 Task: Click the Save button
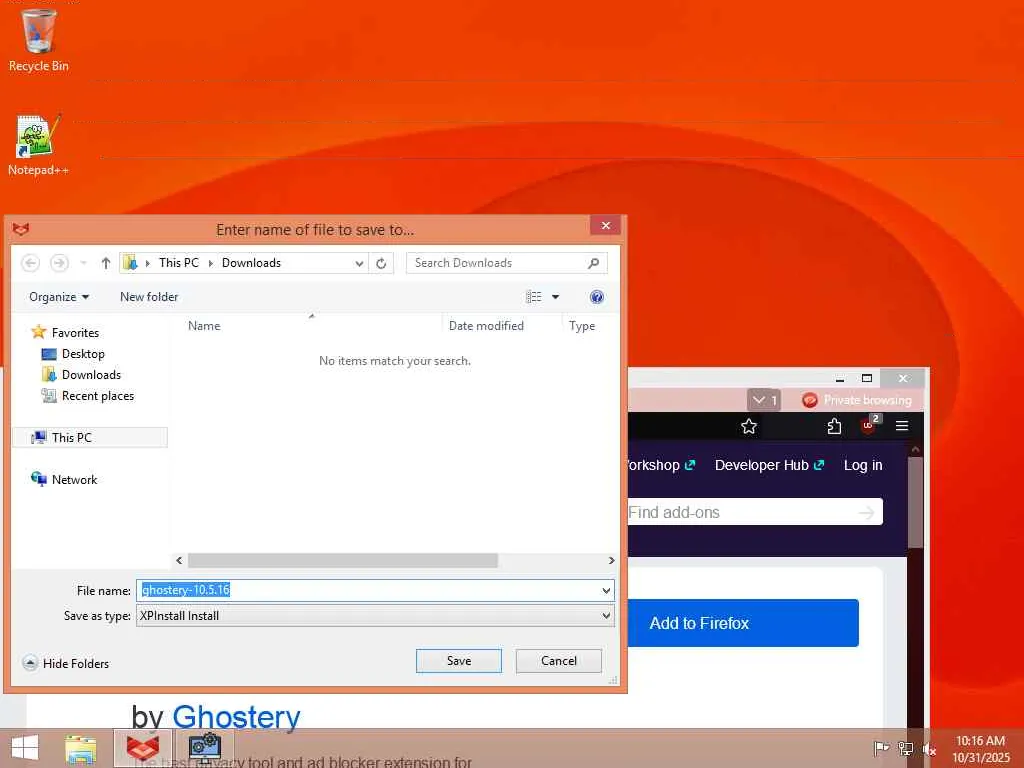pos(459,661)
